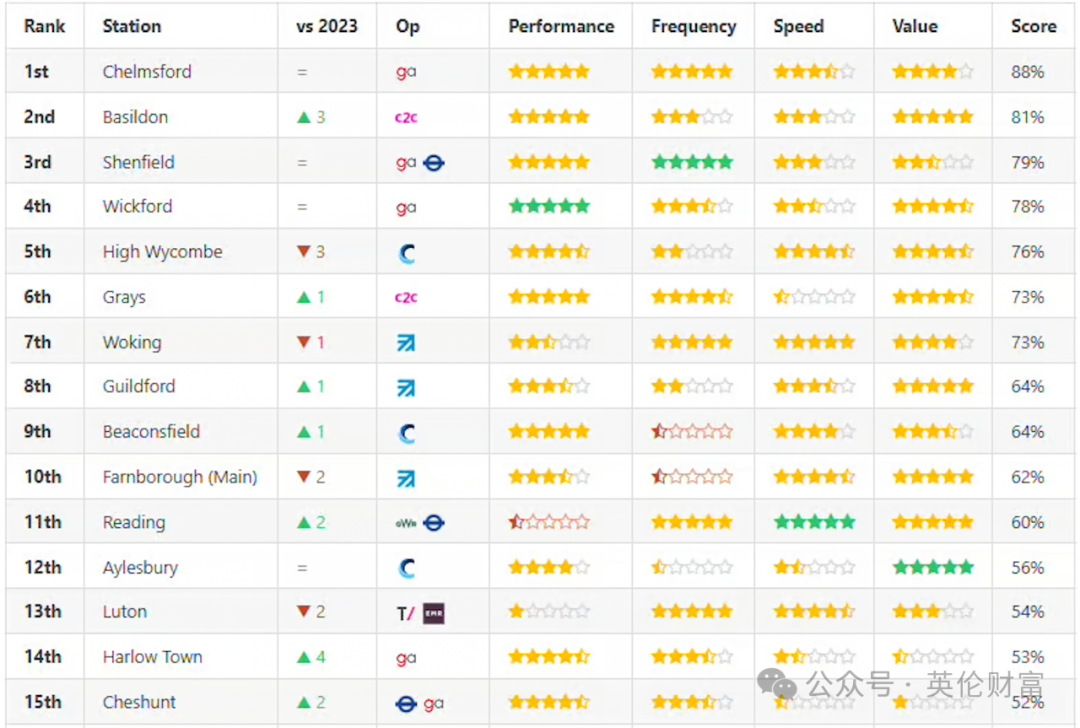Click the Frequency column header

coord(694,26)
